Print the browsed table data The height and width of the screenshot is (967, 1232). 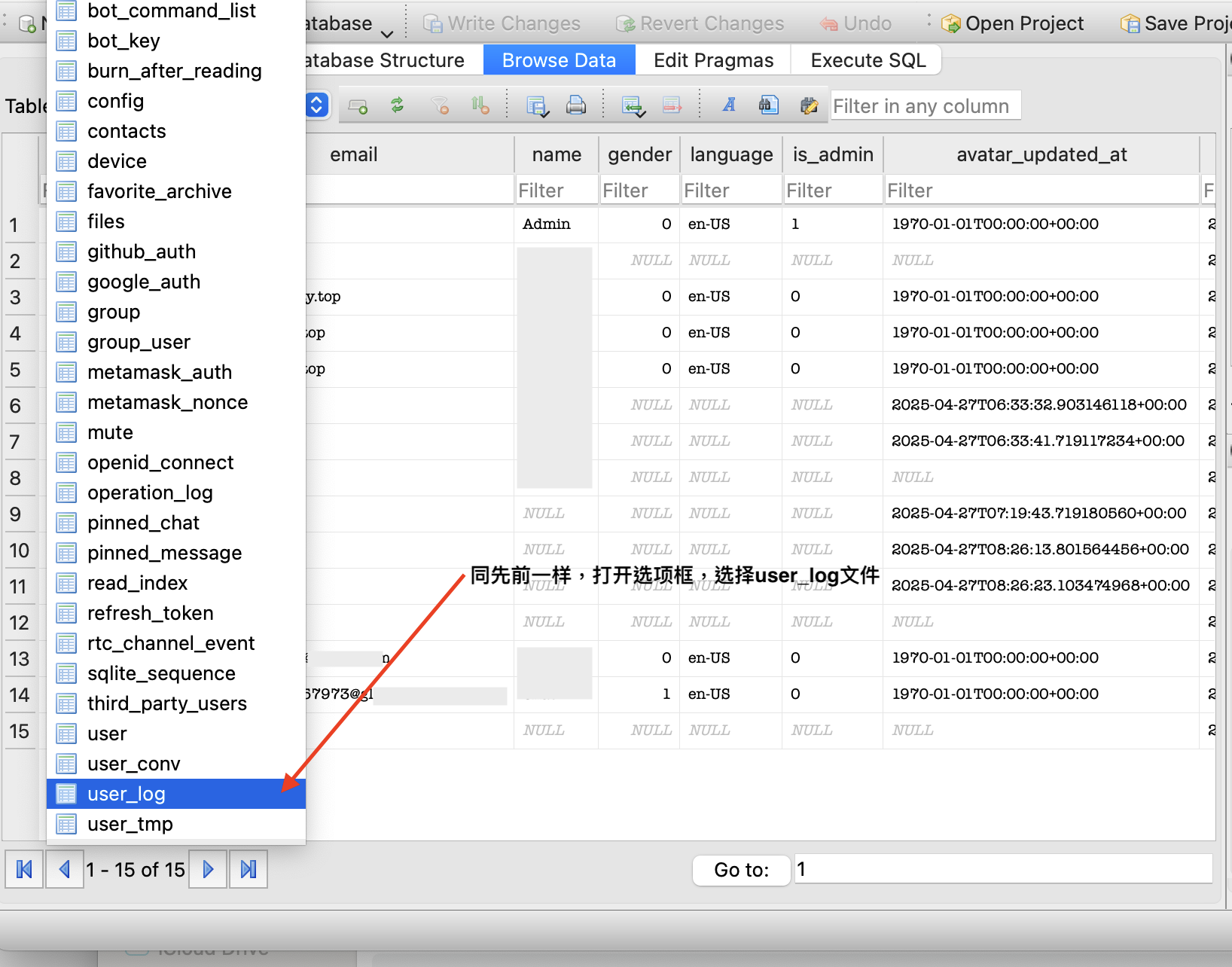click(x=575, y=105)
